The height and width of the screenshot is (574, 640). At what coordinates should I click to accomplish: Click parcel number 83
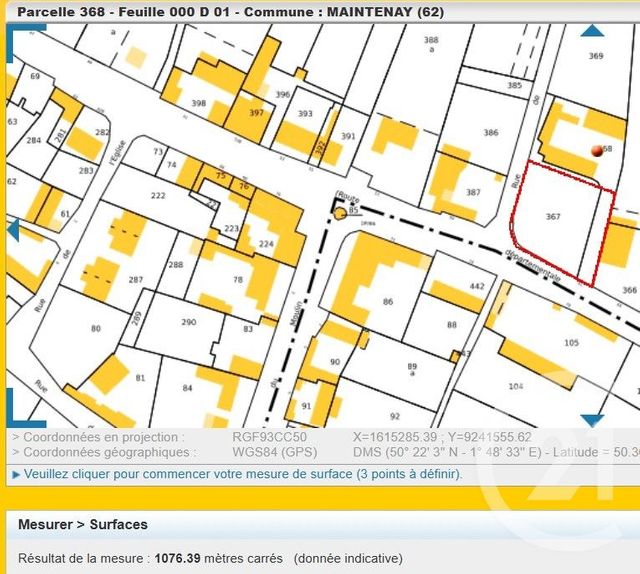248,329
